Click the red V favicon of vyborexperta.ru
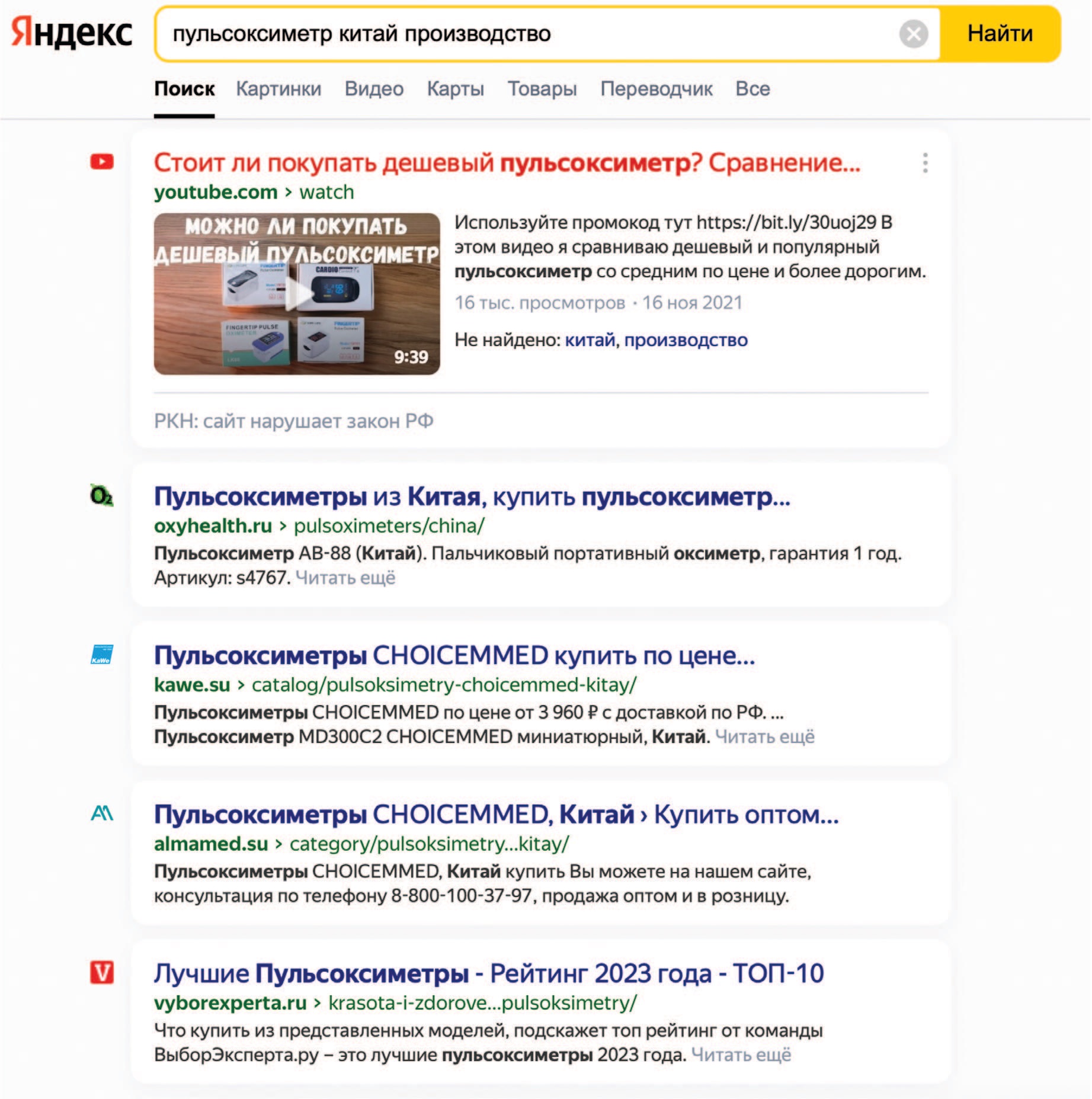Image resolution: width=1092 pixels, height=1099 pixels. coord(102,973)
